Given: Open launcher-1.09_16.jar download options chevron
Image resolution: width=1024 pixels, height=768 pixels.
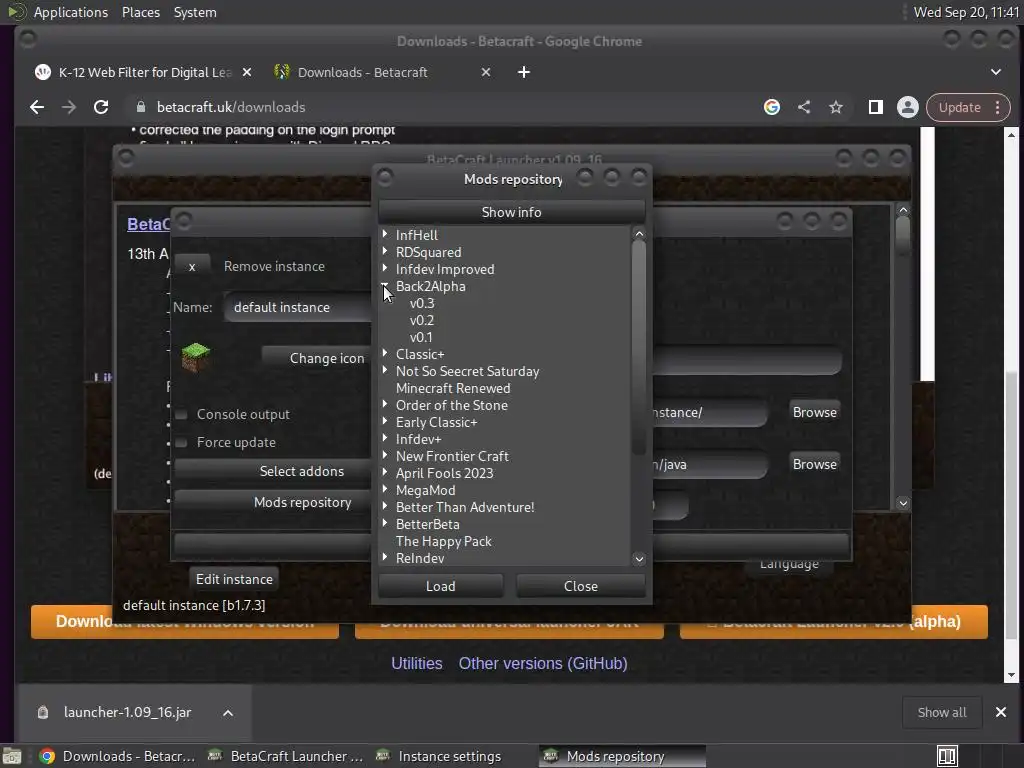Looking at the screenshot, I should (228, 712).
